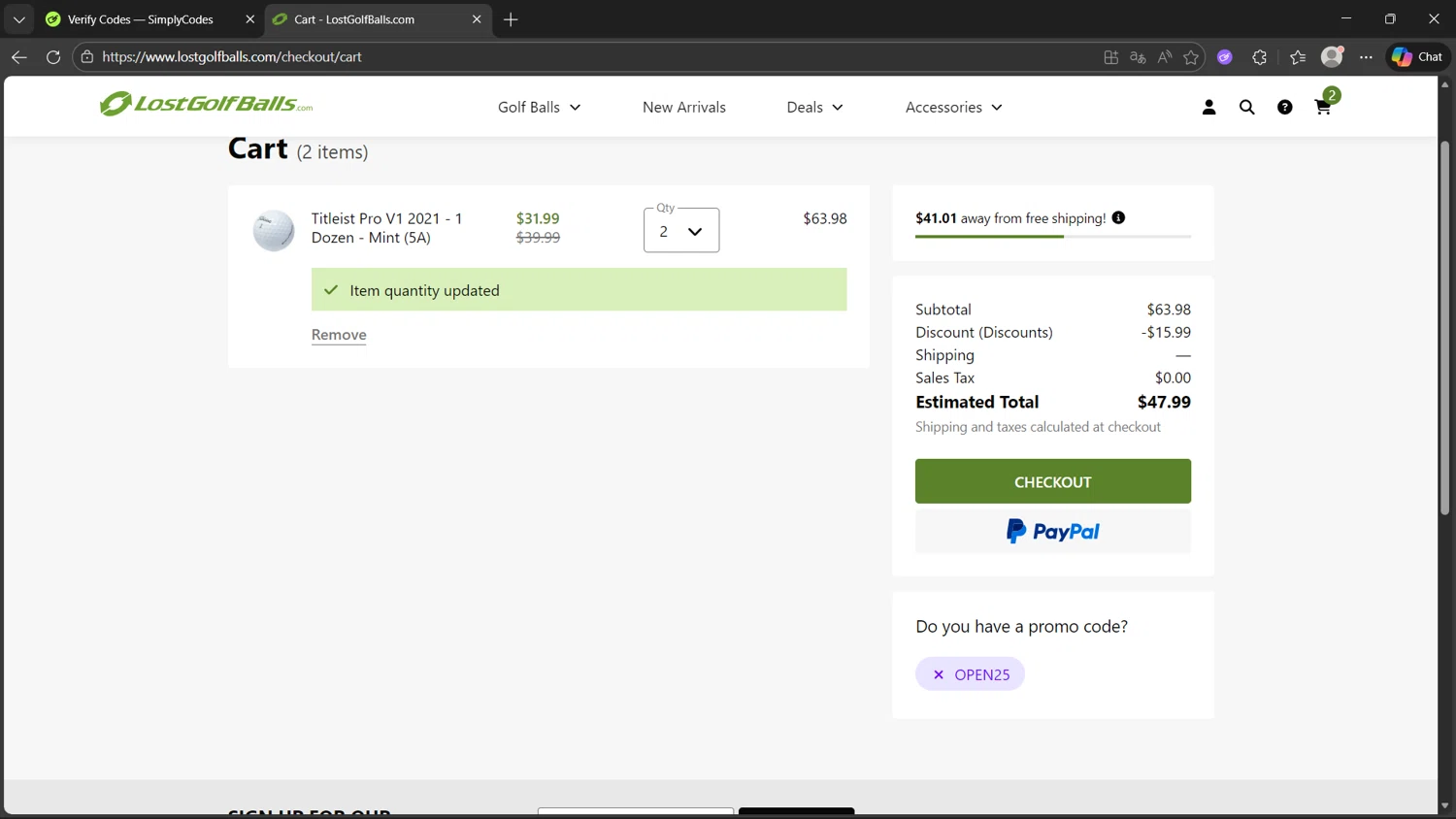
Task: Open Titleist Pro V1 2021 product link
Action: (x=387, y=228)
